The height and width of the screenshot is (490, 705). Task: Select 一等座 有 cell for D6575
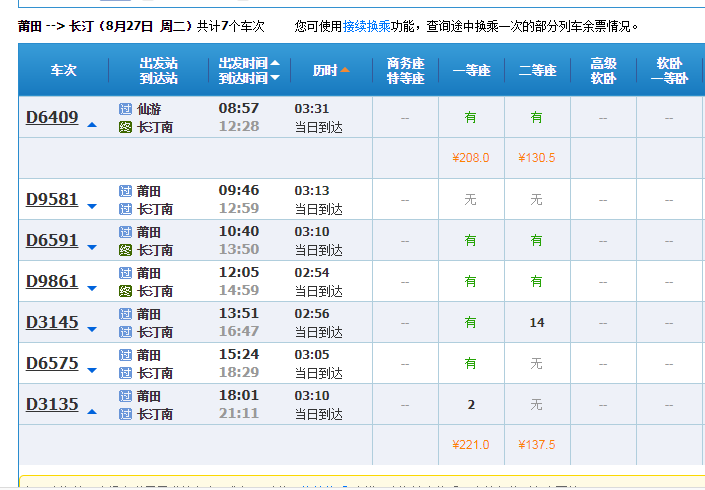tap(470, 363)
